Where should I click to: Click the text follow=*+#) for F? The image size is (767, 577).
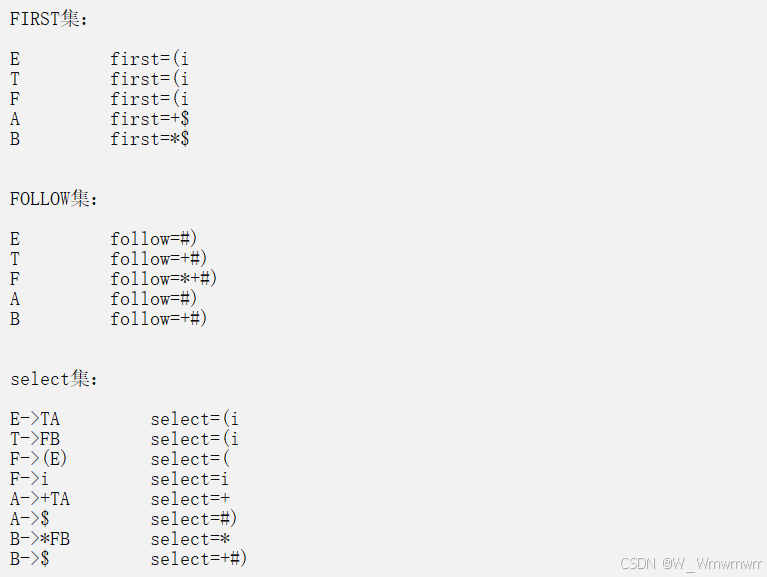pyautogui.click(x=163, y=279)
